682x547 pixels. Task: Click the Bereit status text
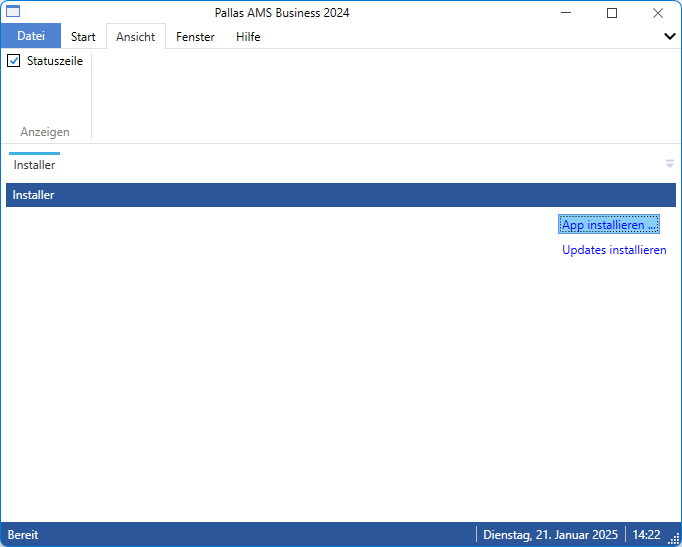23,534
